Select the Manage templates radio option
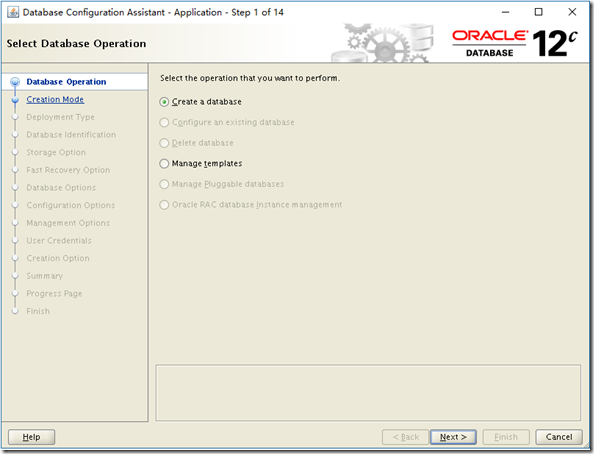This screenshot has height=454, width=594. pos(164,164)
